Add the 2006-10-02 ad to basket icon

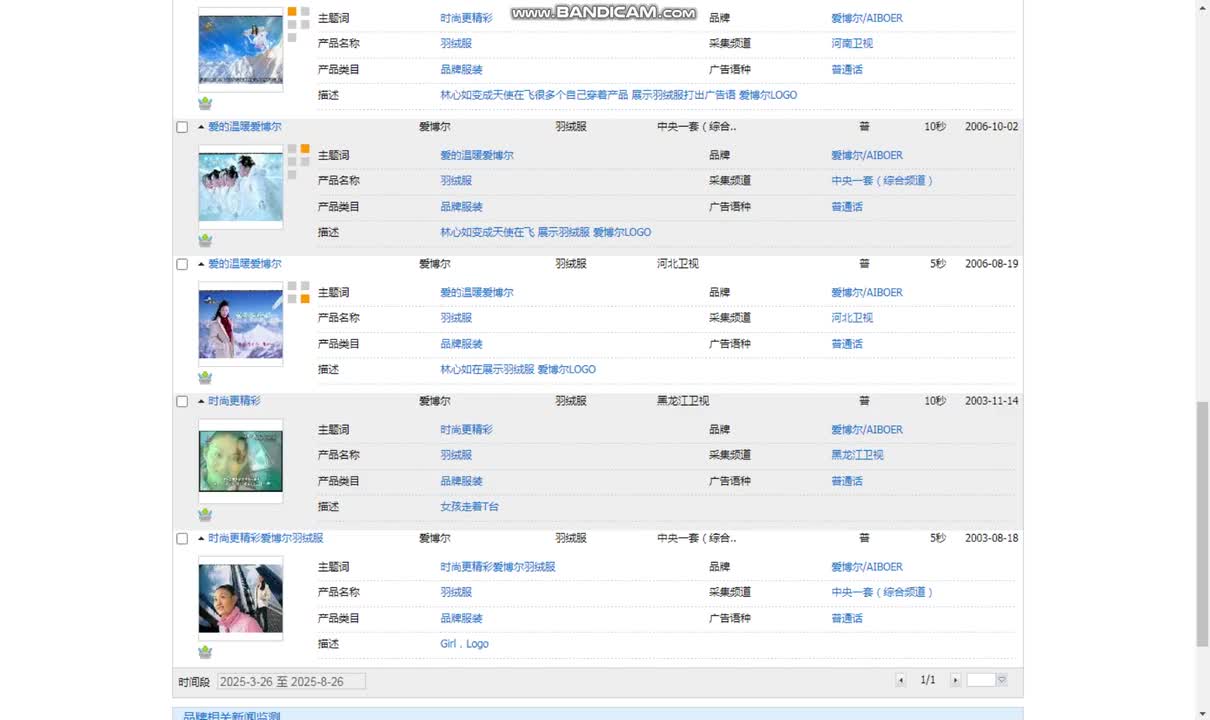point(205,240)
